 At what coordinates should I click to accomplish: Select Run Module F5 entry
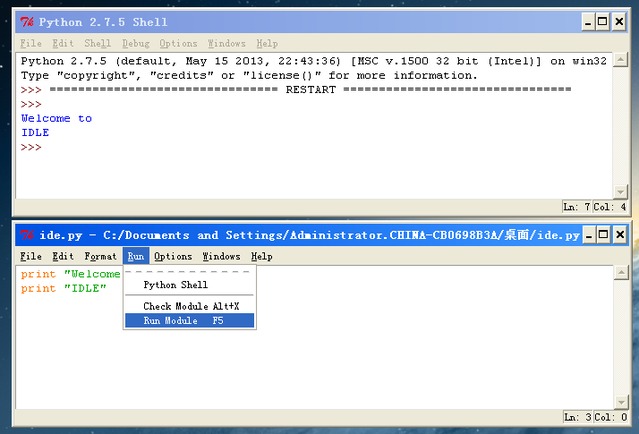(189, 321)
